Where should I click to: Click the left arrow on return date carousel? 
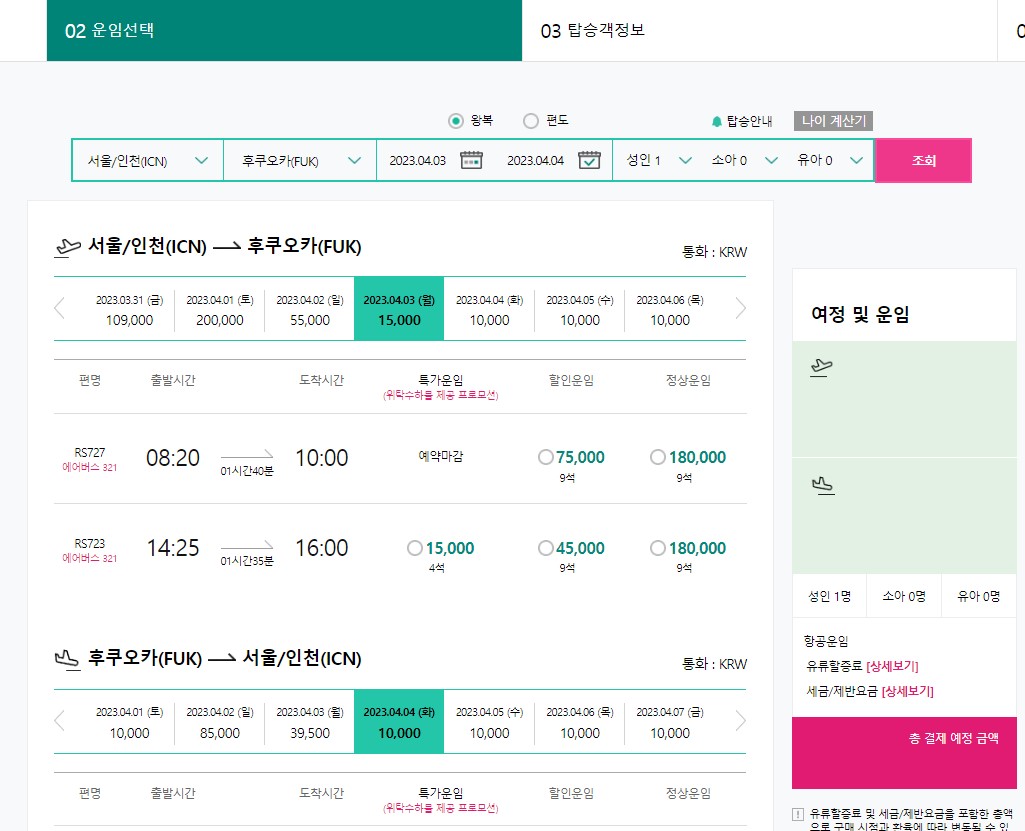pos(59,722)
